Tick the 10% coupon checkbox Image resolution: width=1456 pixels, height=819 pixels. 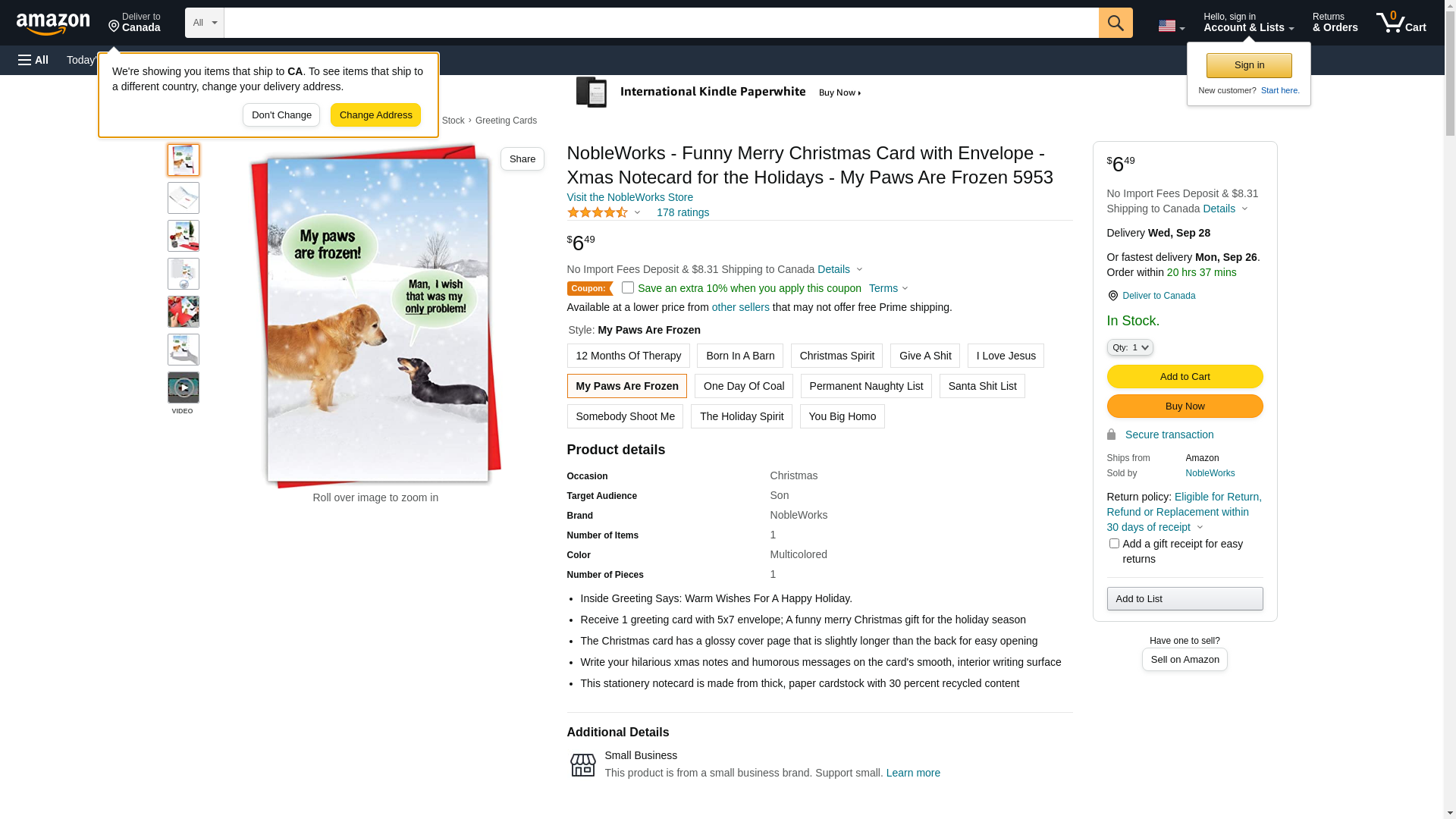(x=628, y=288)
